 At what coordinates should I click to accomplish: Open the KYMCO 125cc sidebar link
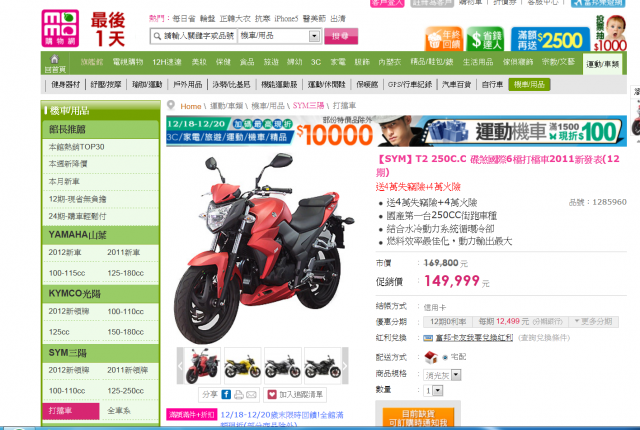(x=59, y=332)
